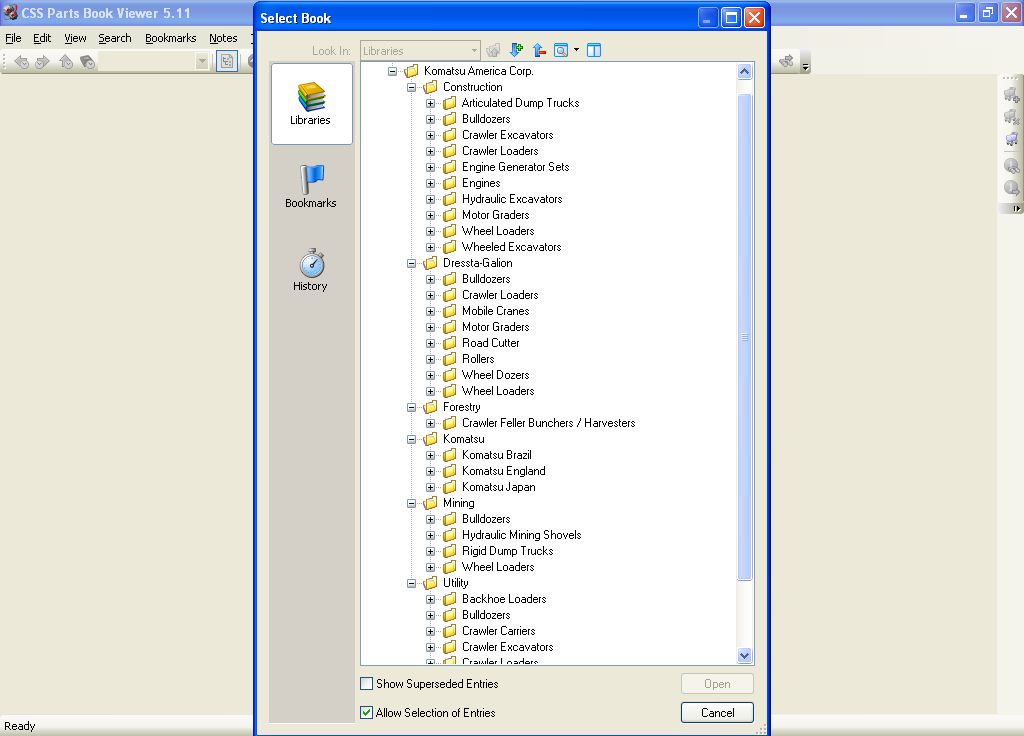Click the expand-all blue down arrow icon

click(x=517, y=50)
